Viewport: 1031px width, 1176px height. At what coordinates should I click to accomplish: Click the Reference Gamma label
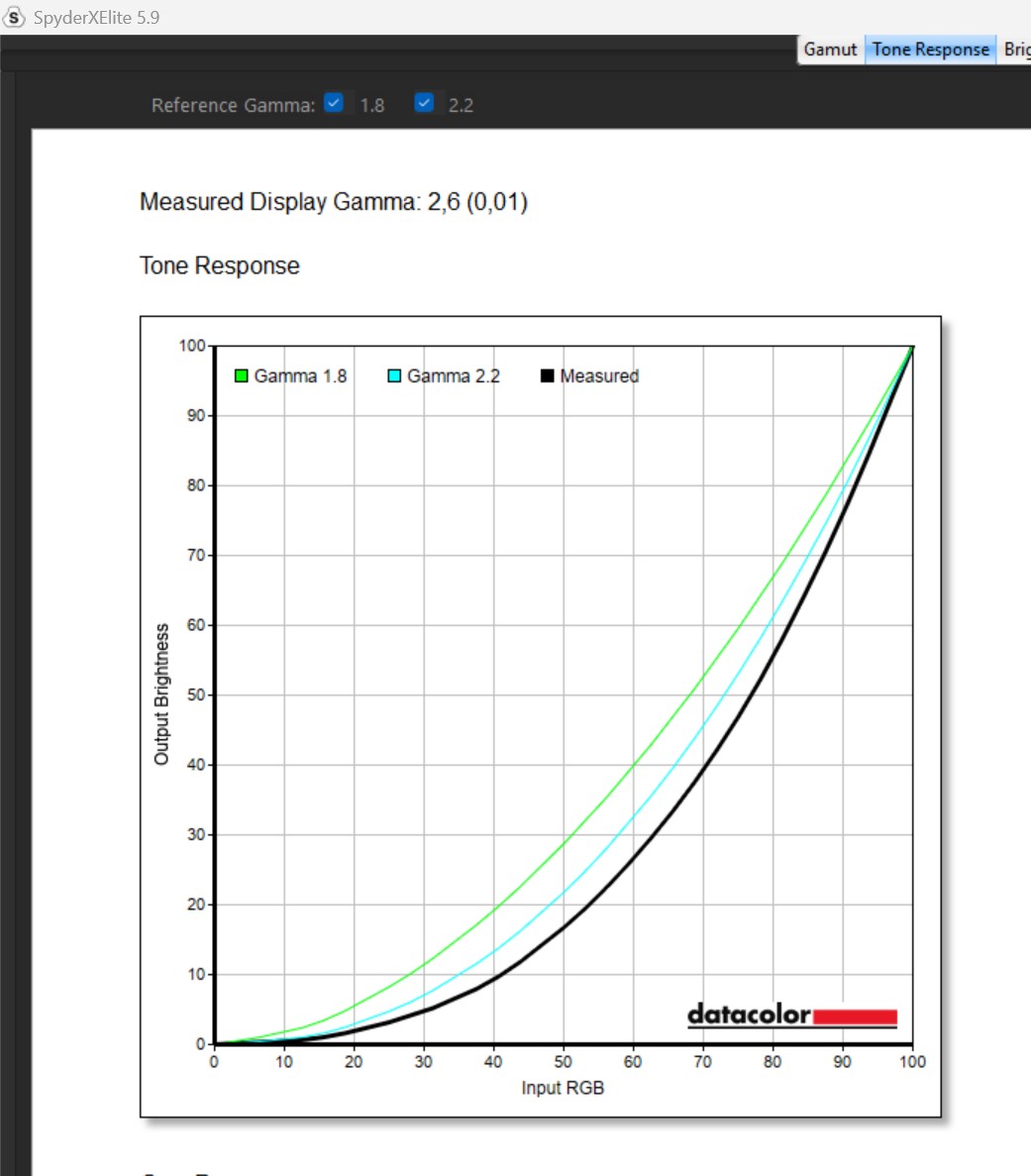233,105
